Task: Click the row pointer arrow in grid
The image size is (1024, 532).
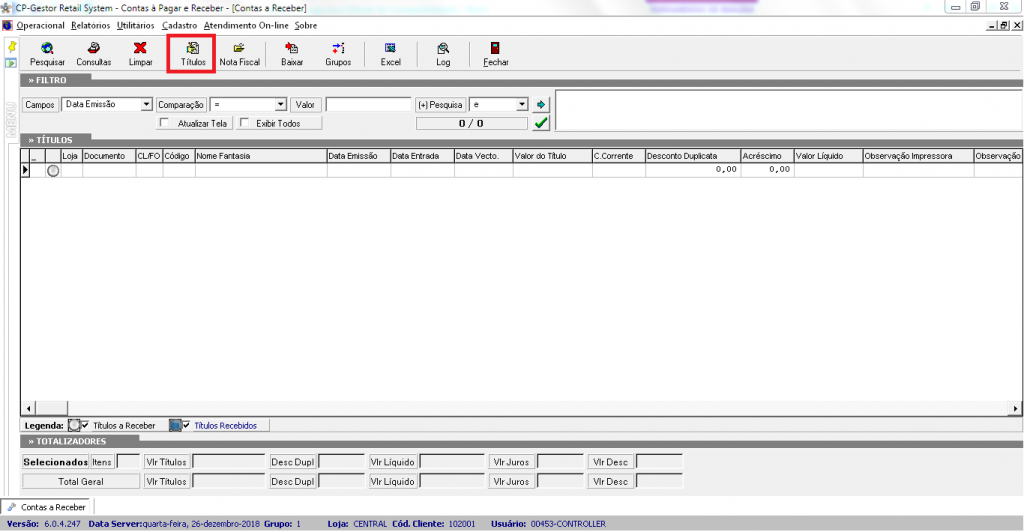Action: 25,170
